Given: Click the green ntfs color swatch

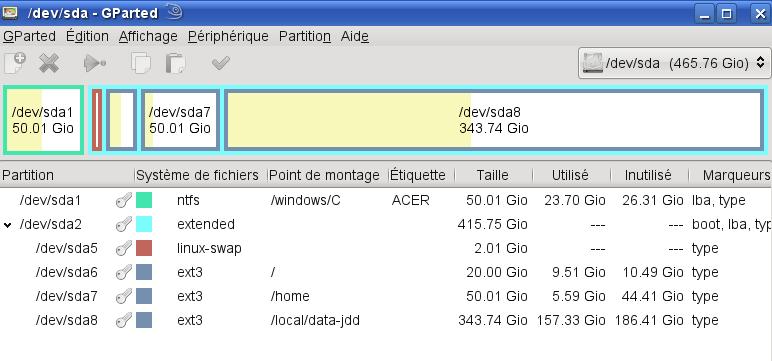Looking at the screenshot, I should pyautogui.click(x=144, y=200).
